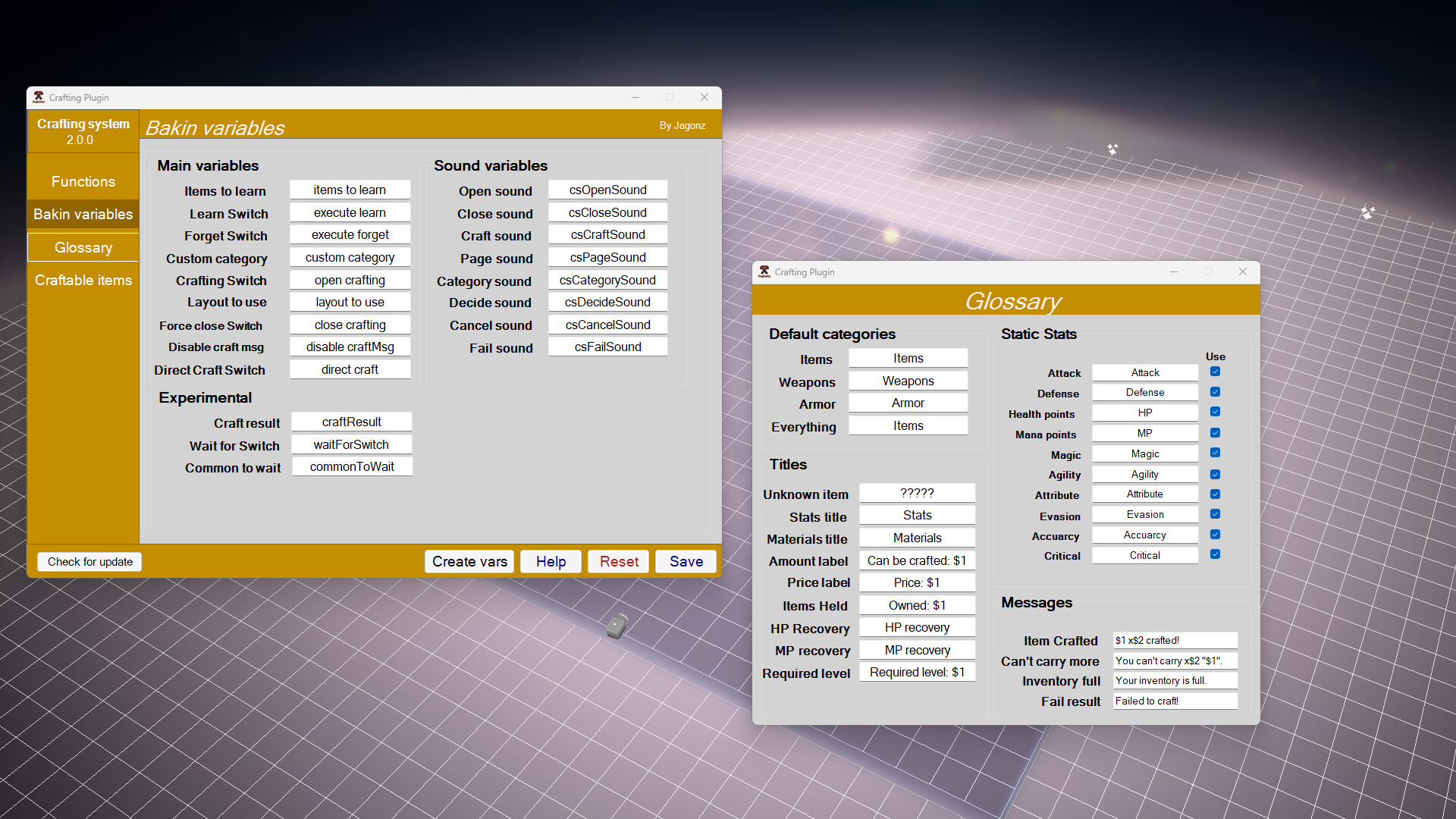Click Check for update

(x=89, y=561)
